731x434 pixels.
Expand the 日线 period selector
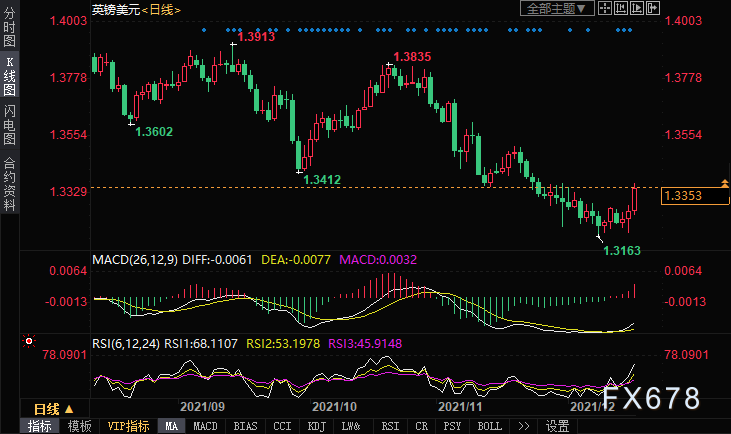tap(54, 409)
